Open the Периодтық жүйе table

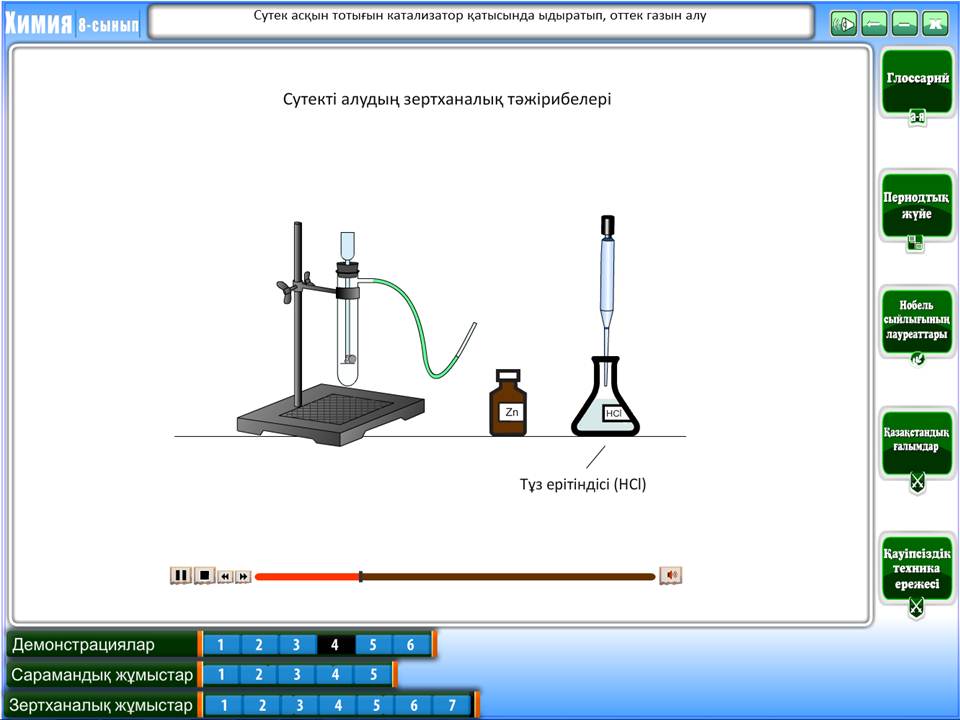[917, 205]
